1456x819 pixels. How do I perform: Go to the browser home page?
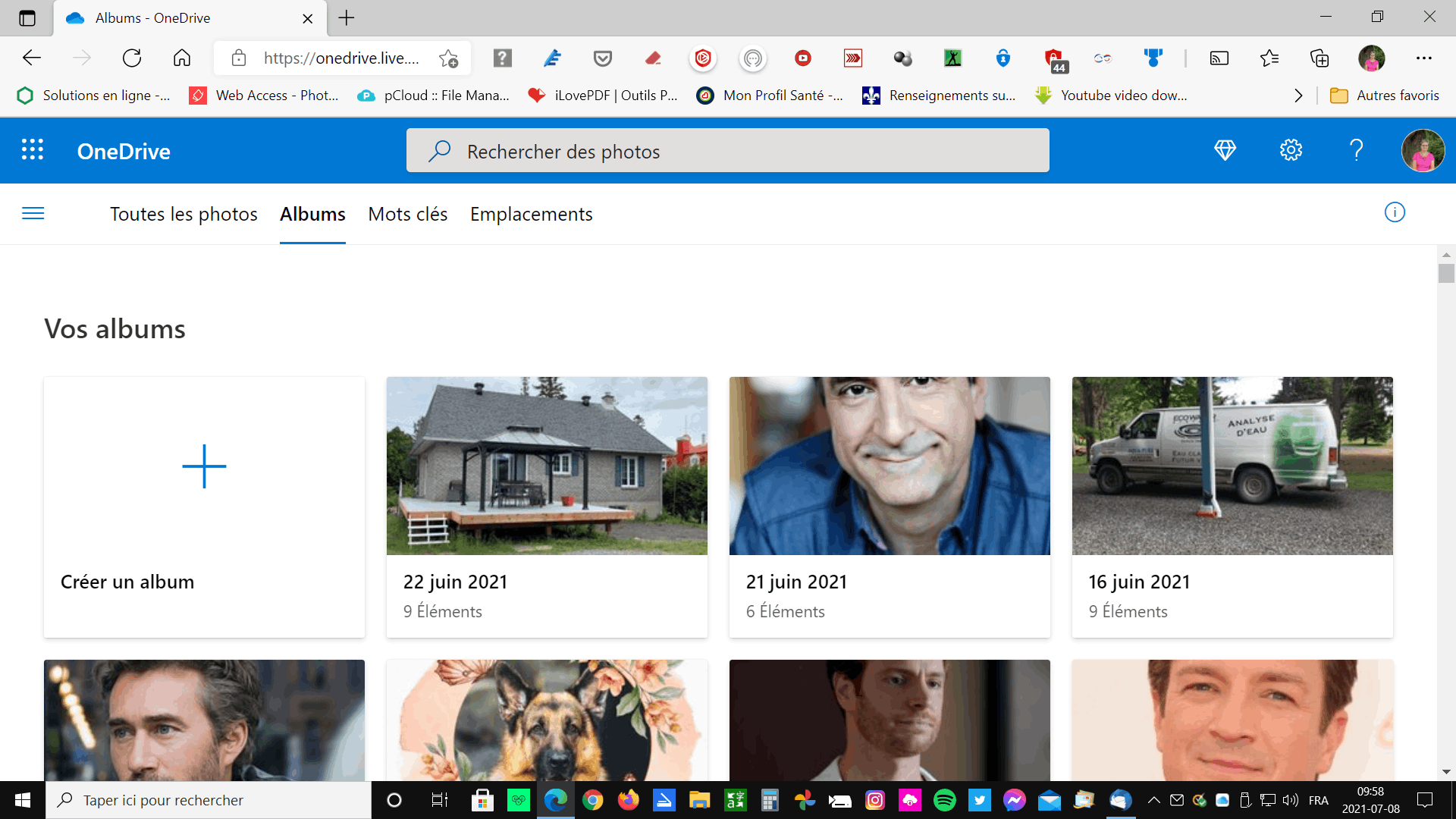click(182, 58)
